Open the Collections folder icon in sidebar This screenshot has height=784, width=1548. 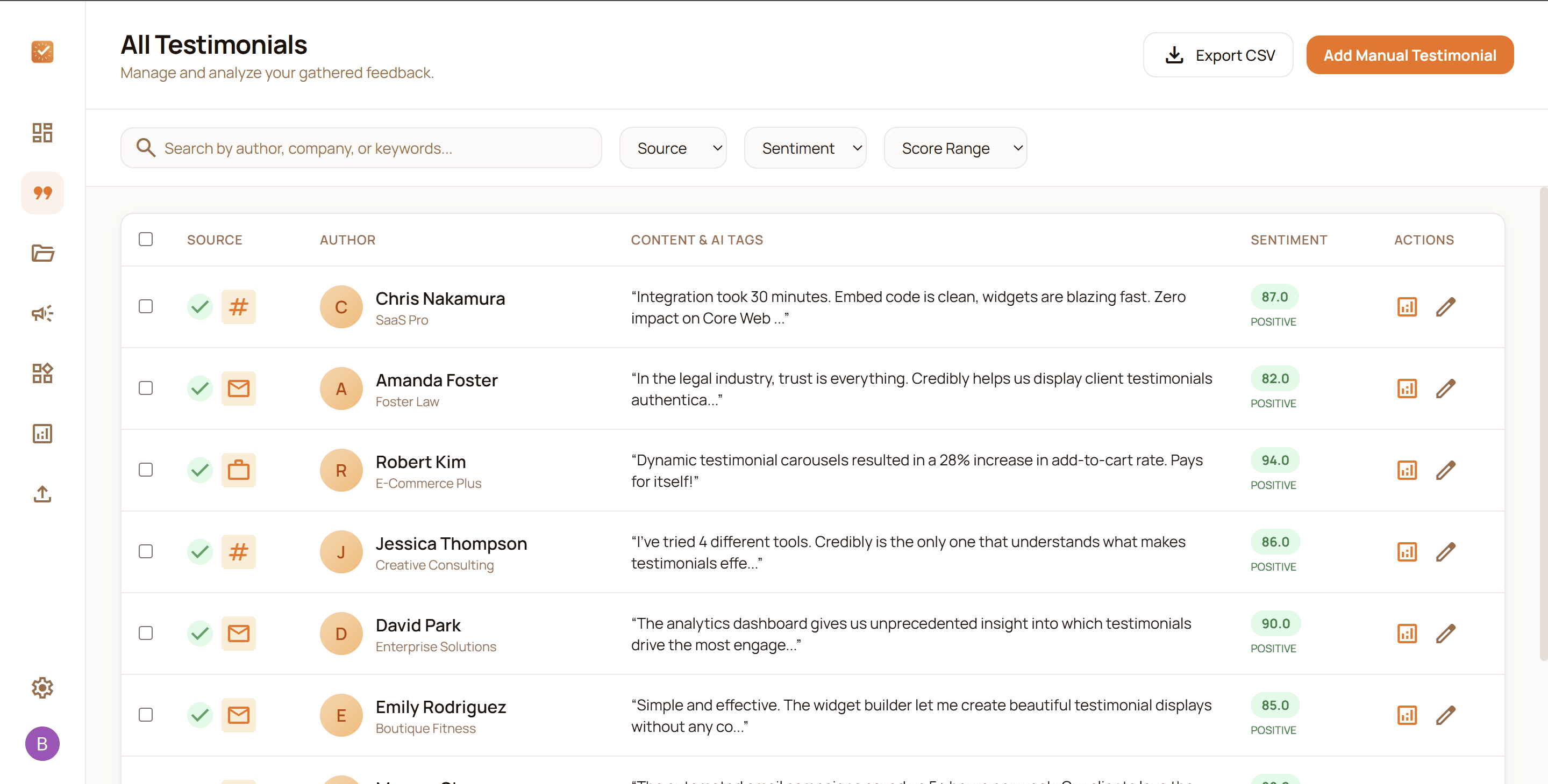(x=42, y=253)
